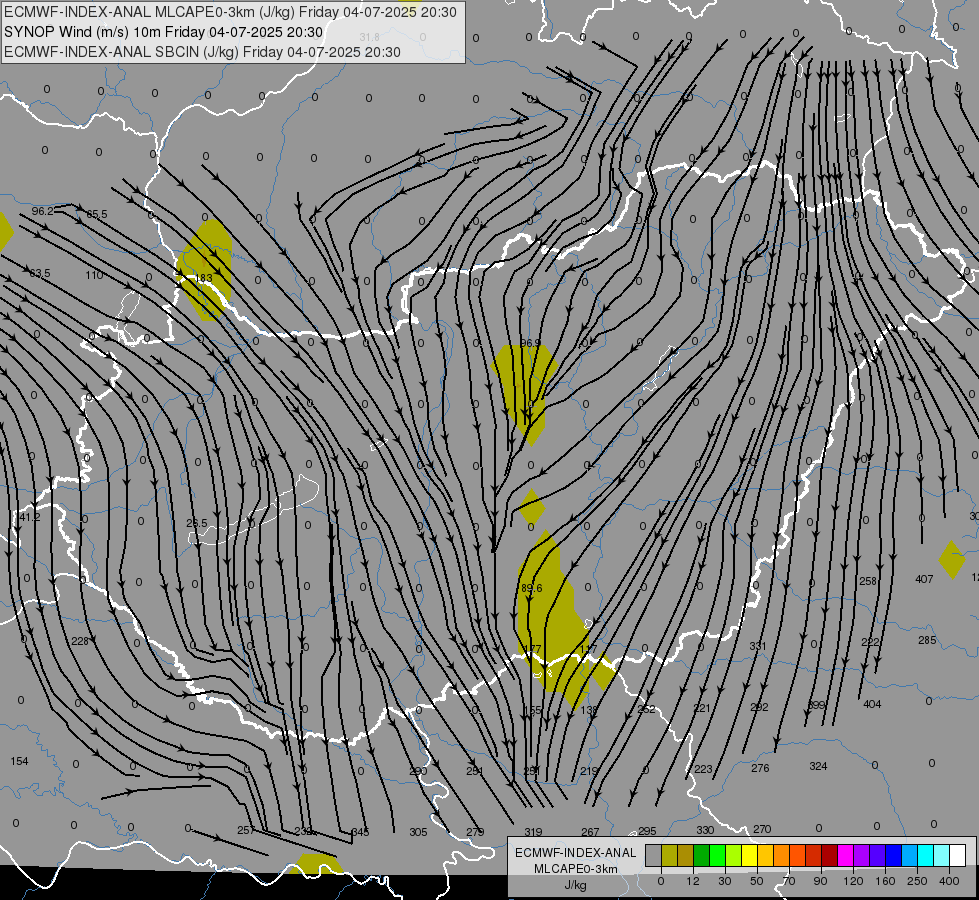Click the SYNOP Wind 10m title line

[164, 32]
